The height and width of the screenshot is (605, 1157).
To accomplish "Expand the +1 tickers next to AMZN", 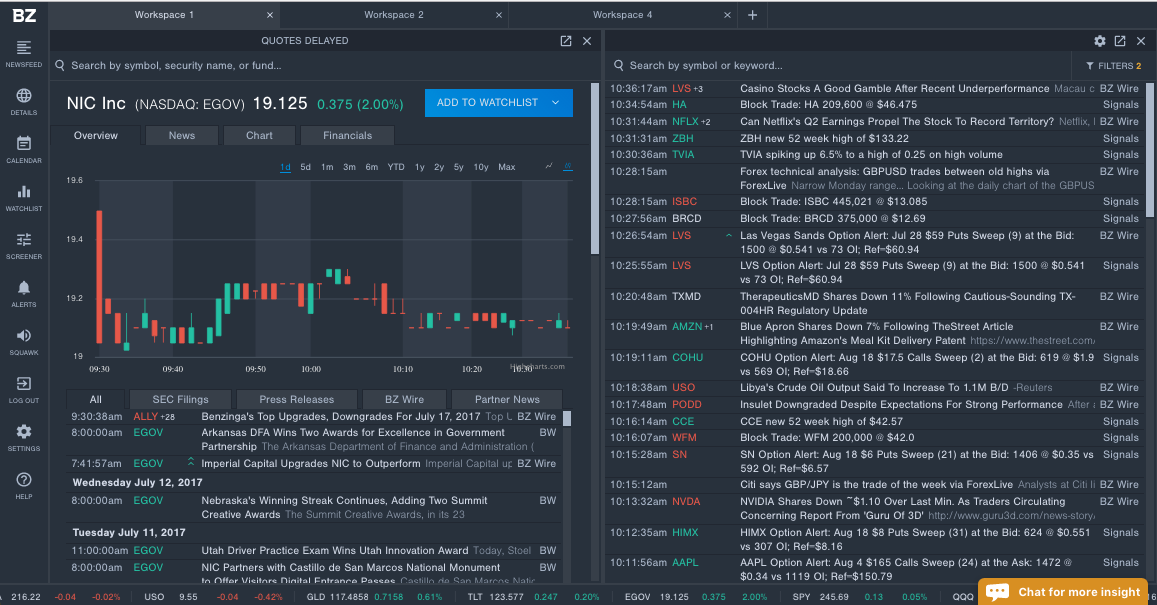I will tap(708, 327).
